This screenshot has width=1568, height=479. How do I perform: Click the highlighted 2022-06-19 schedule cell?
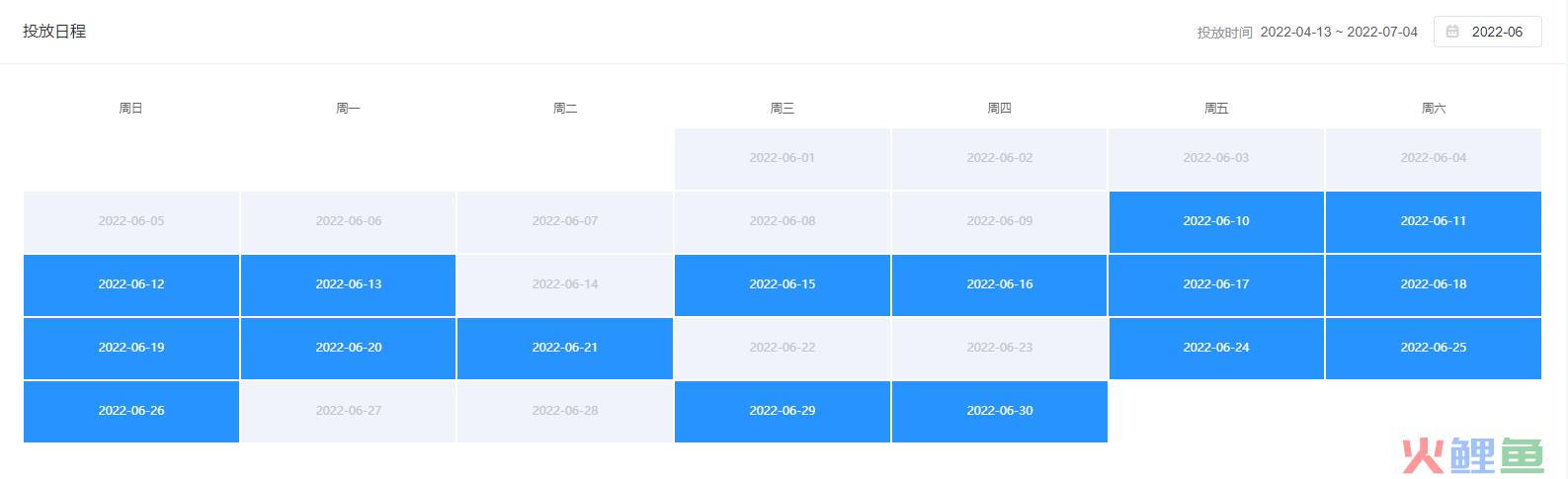(x=131, y=348)
